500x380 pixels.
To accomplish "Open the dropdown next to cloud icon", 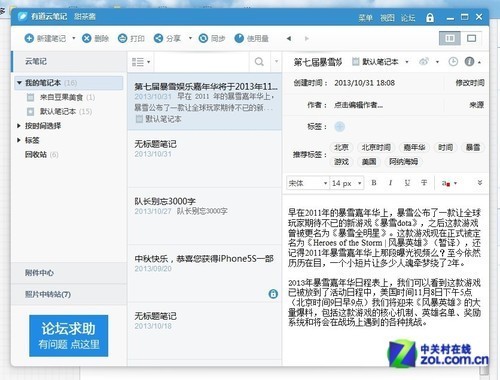I will (x=437, y=62).
